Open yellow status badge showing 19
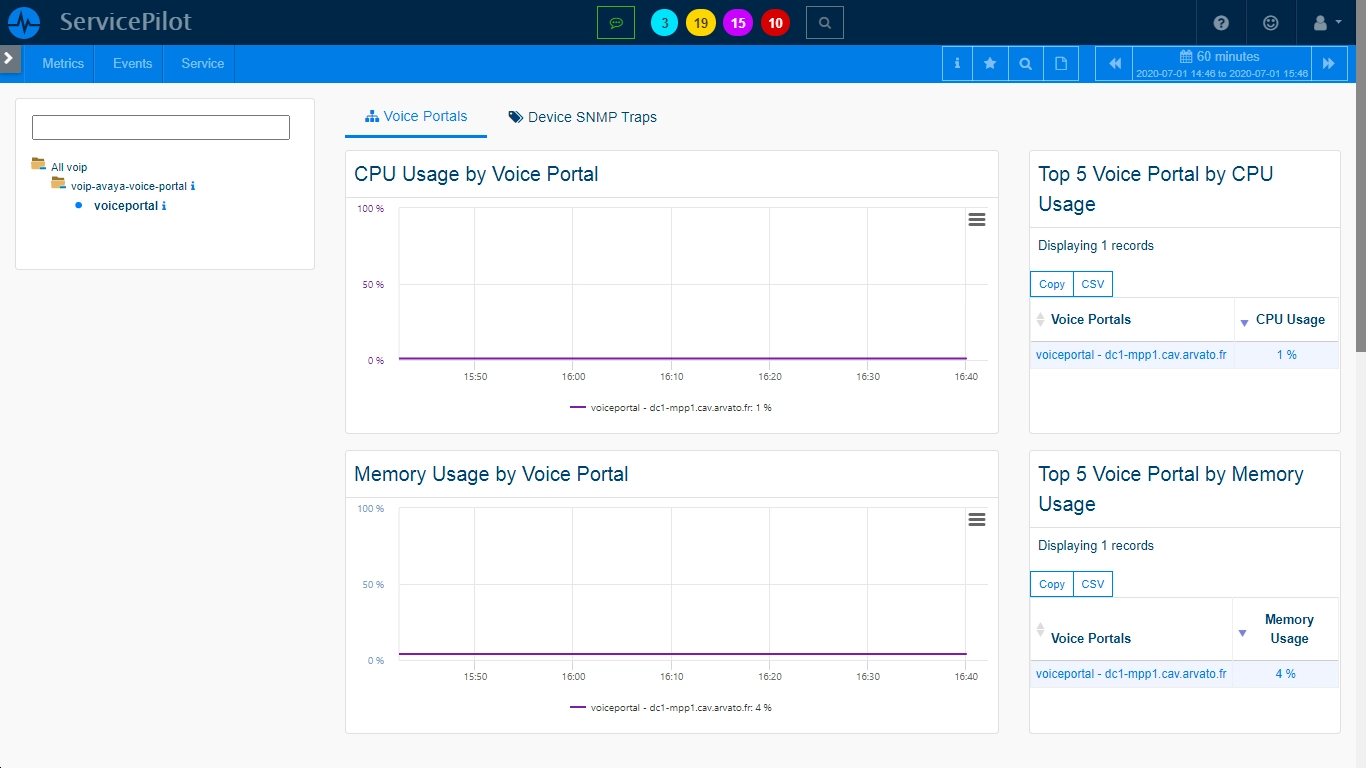The width and height of the screenshot is (1366, 768). pos(701,22)
